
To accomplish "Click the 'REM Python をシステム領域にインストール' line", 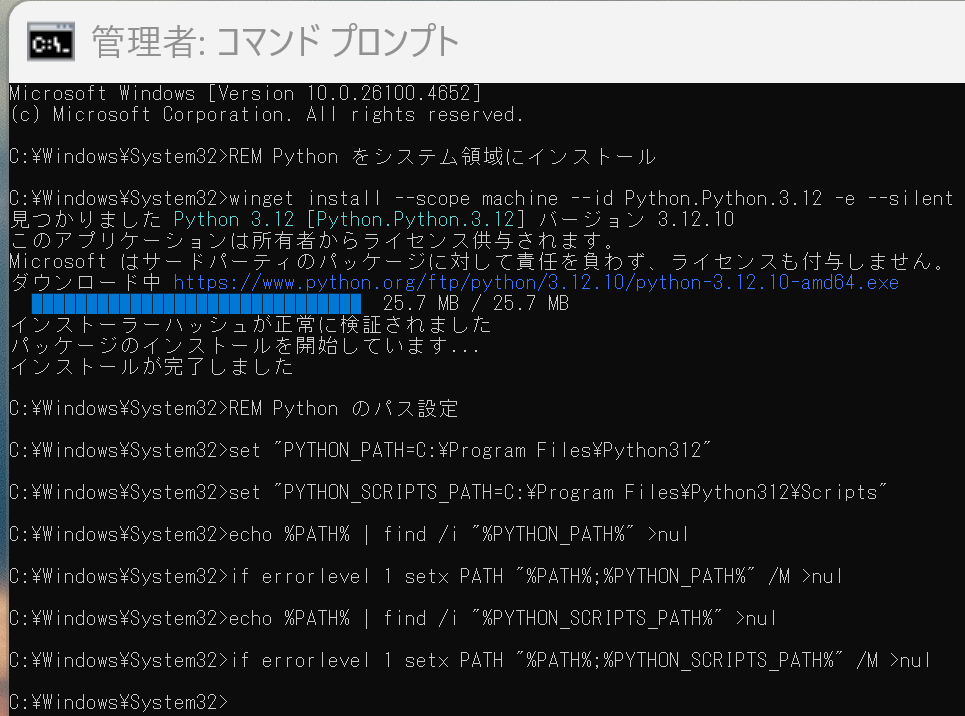I will click(x=332, y=156).
